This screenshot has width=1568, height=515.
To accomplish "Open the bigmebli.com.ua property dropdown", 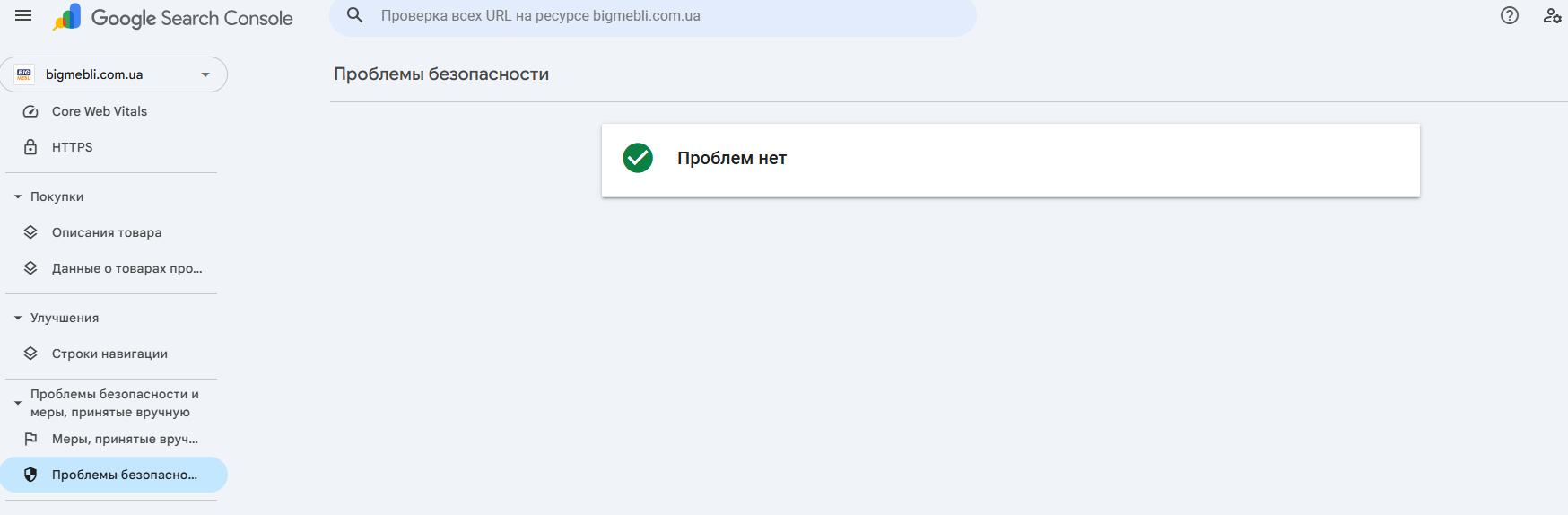I will point(205,74).
